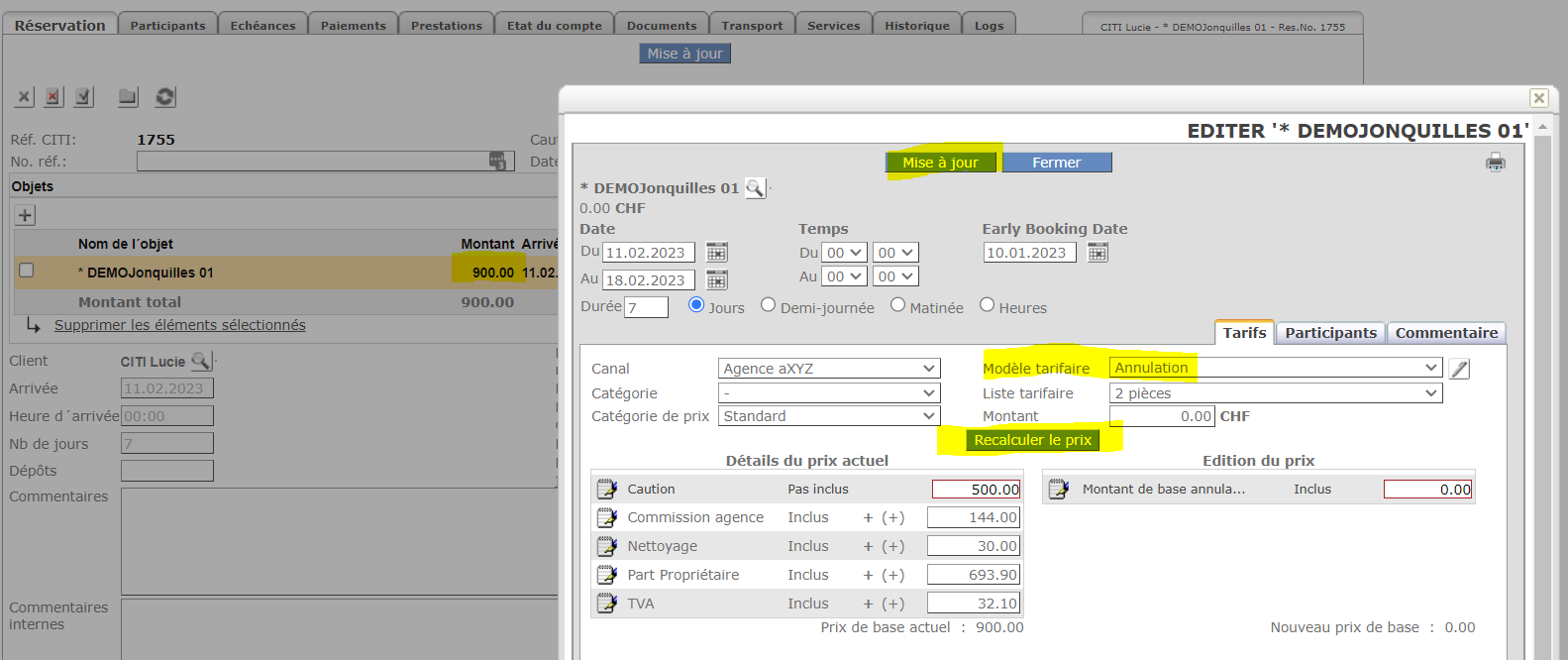Open client CITI Lucie search magnifier
1568x660 pixels.
point(200,362)
